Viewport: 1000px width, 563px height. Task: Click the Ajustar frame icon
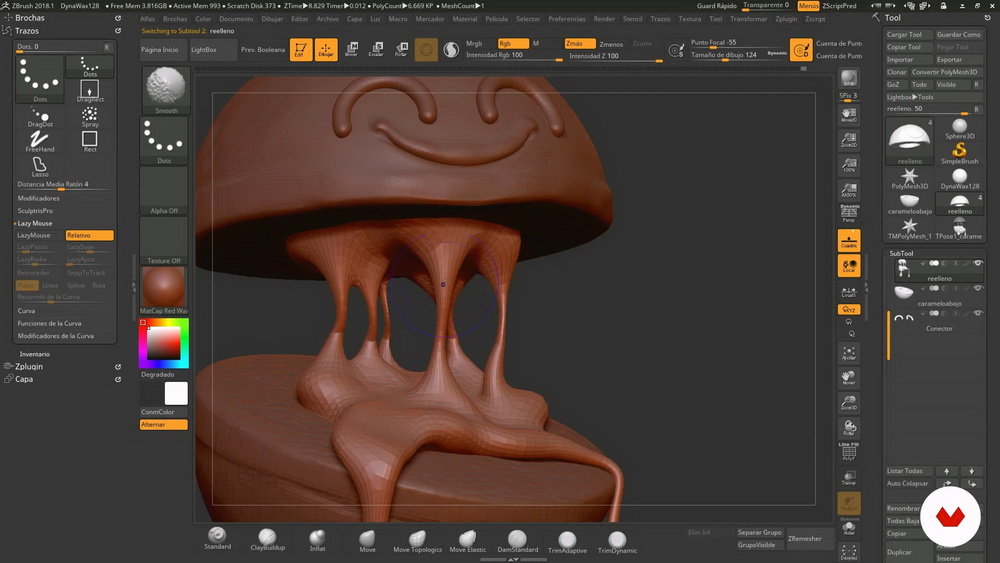pyautogui.click(x=849, y=353)
